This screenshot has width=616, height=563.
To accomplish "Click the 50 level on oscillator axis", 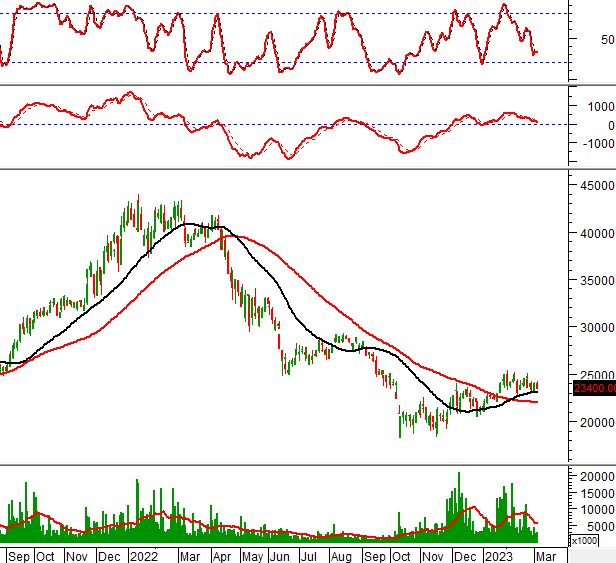I will pyautogui.click(x=607, y=40).
